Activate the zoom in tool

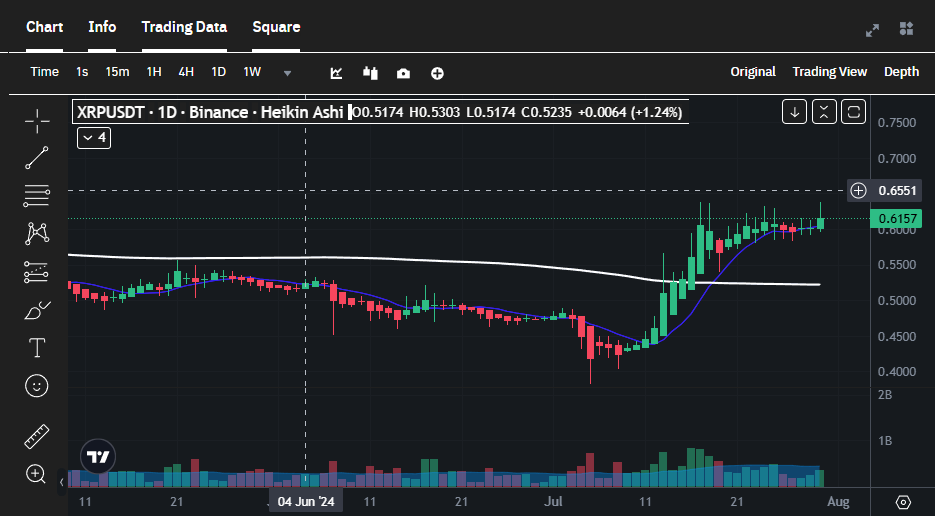tap(36, 474)
